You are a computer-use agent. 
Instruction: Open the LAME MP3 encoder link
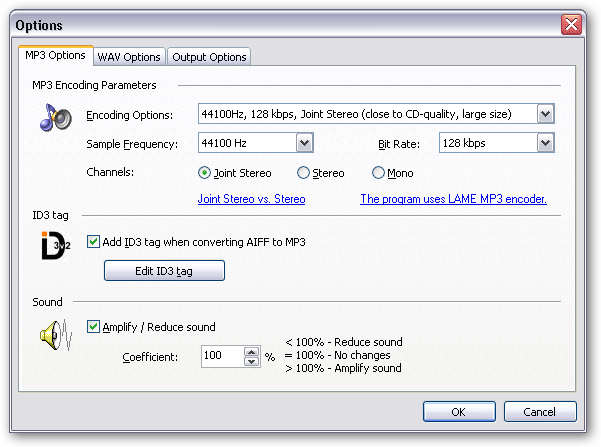[x=453, y=199]
